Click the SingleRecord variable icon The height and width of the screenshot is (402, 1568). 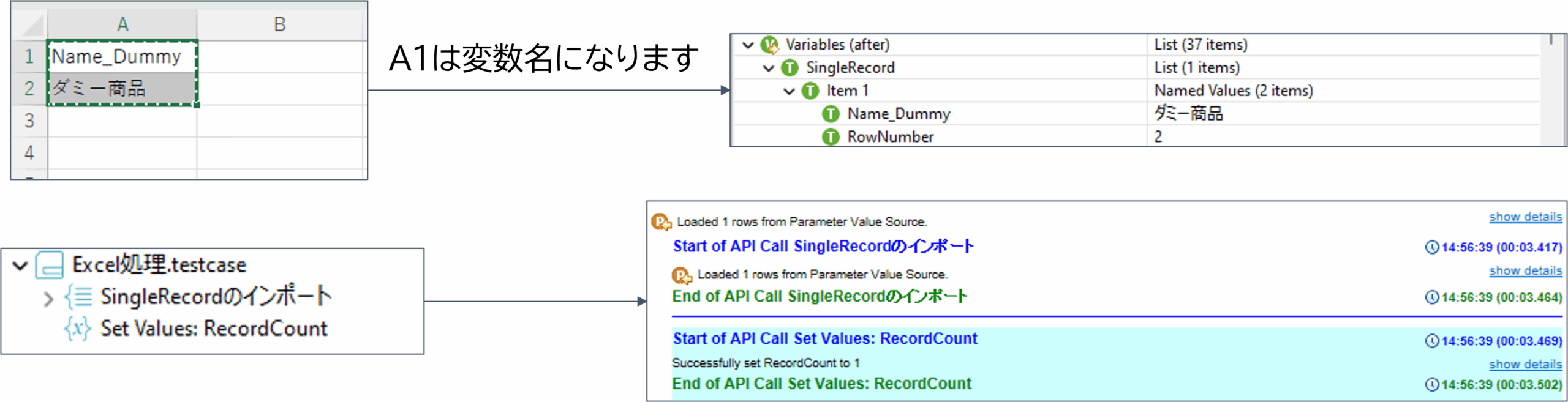click(x=790, y=68)
